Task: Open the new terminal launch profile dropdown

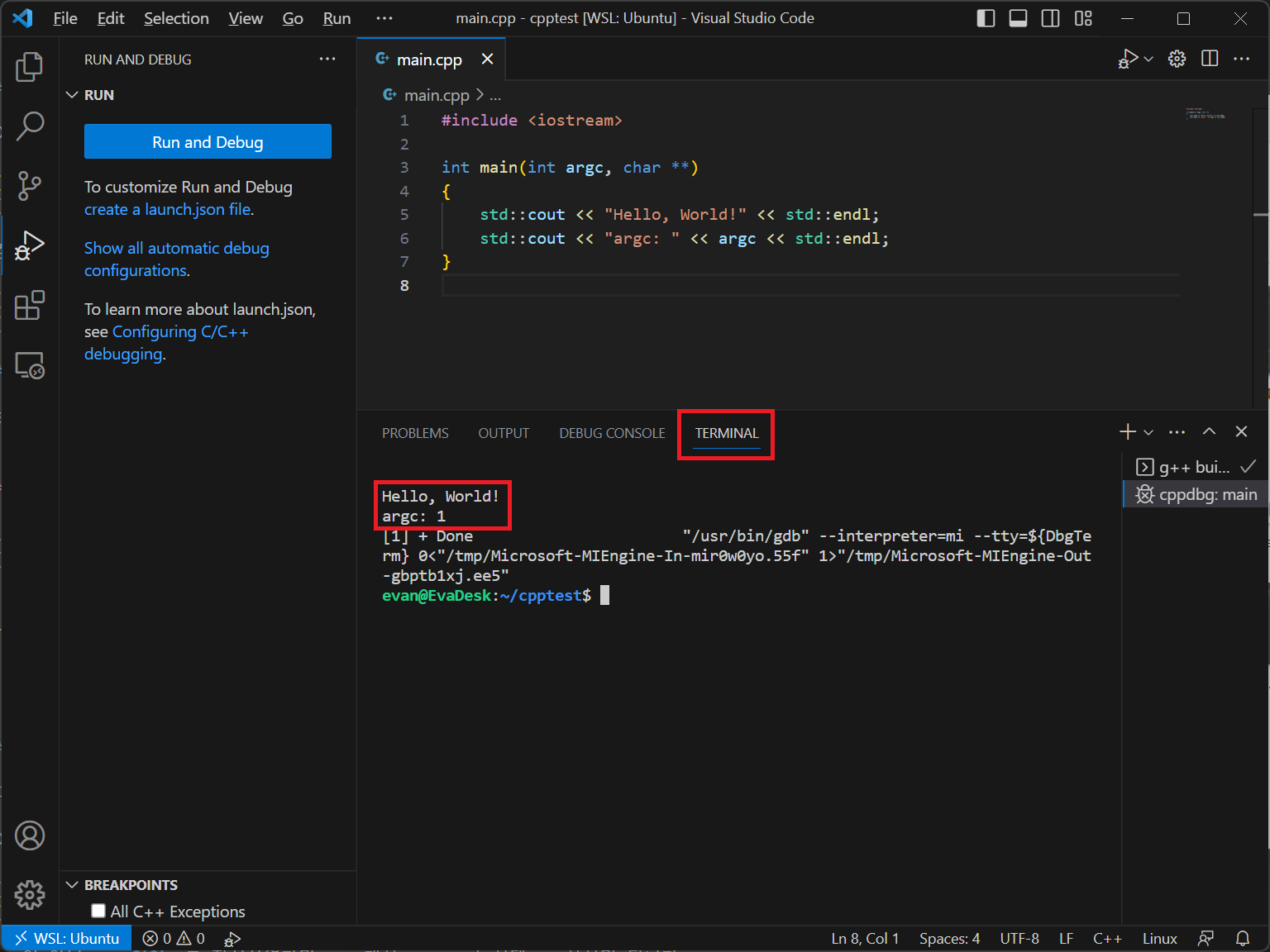Action: coord(1148,432)
